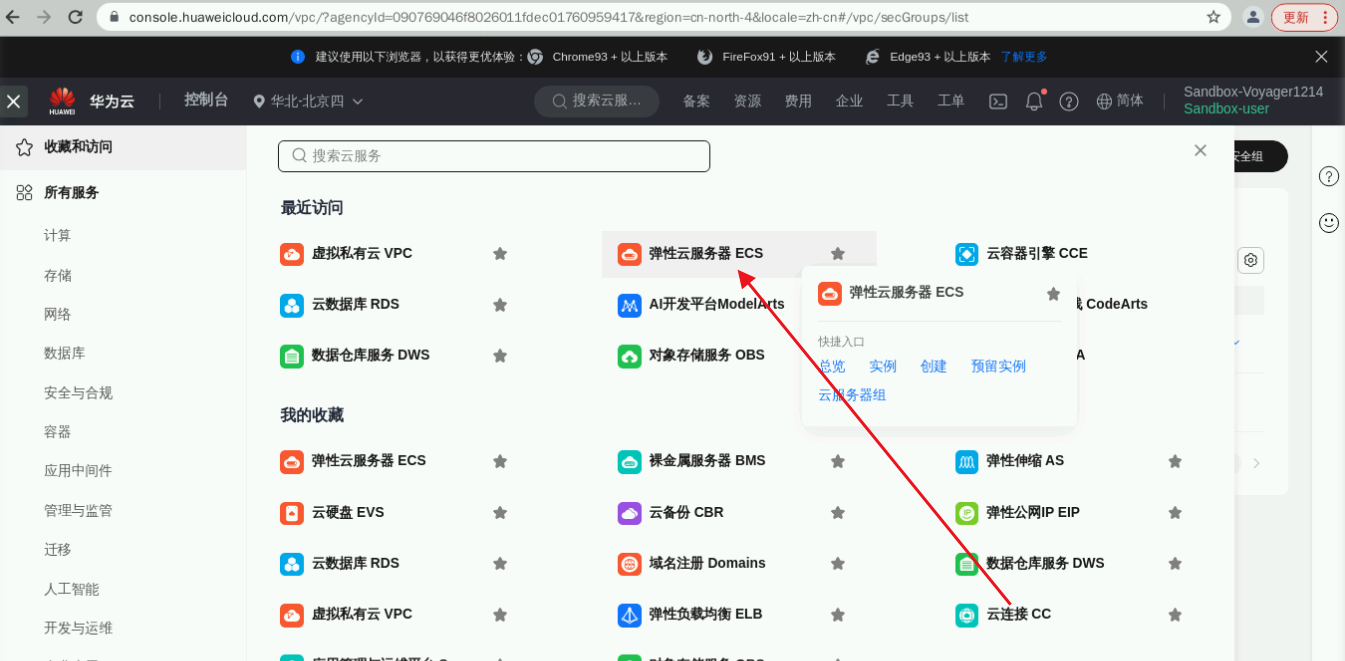Go to 控制台 console home

(x=206, y=100)
